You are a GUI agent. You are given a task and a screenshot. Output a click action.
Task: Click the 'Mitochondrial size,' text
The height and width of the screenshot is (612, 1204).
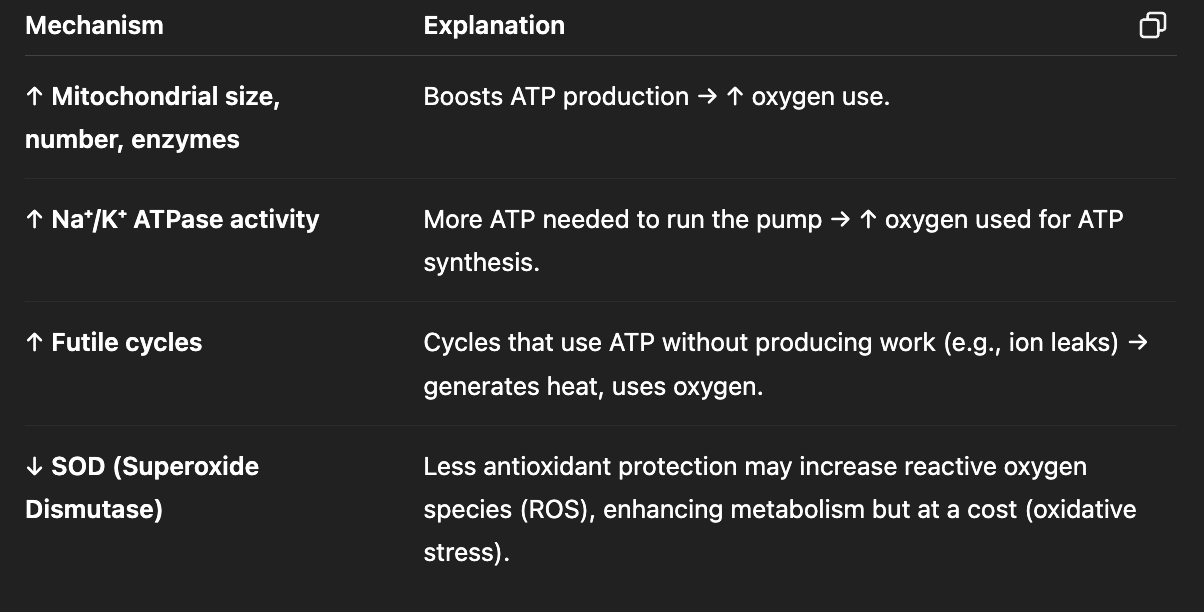pyautogui.click(x=166, y=97)
